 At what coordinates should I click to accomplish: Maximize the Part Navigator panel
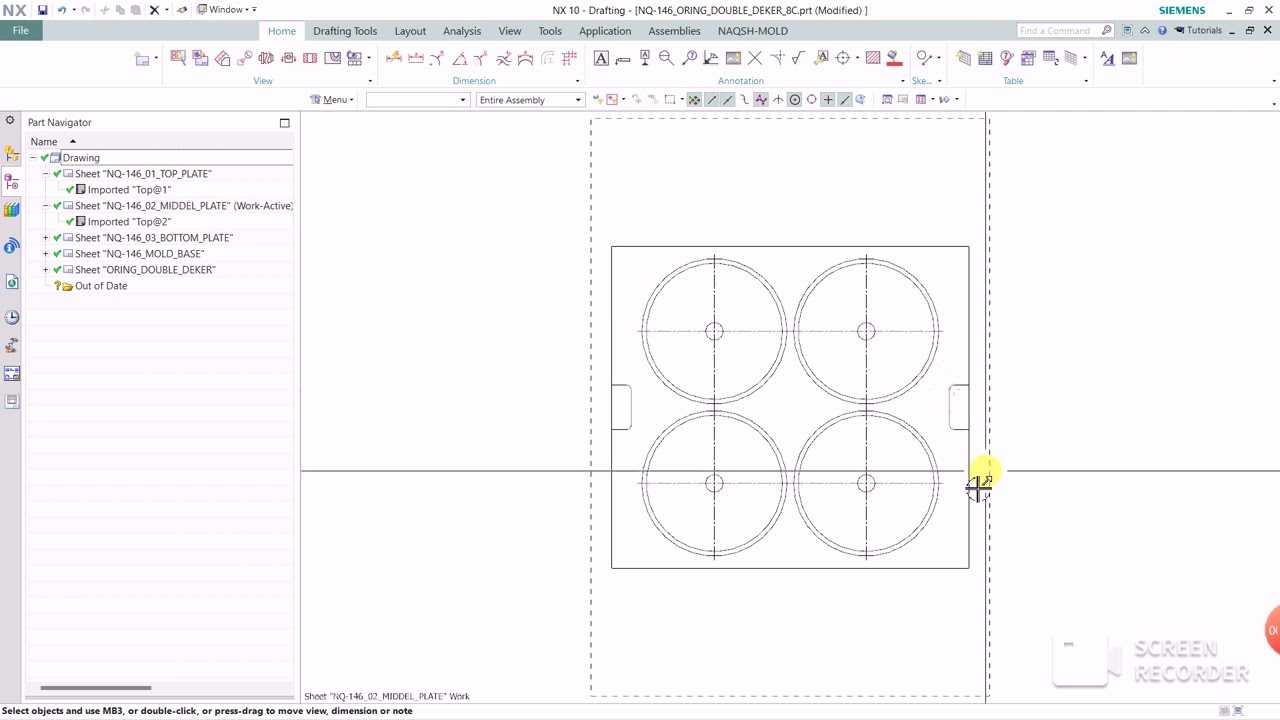pos(284,123)
